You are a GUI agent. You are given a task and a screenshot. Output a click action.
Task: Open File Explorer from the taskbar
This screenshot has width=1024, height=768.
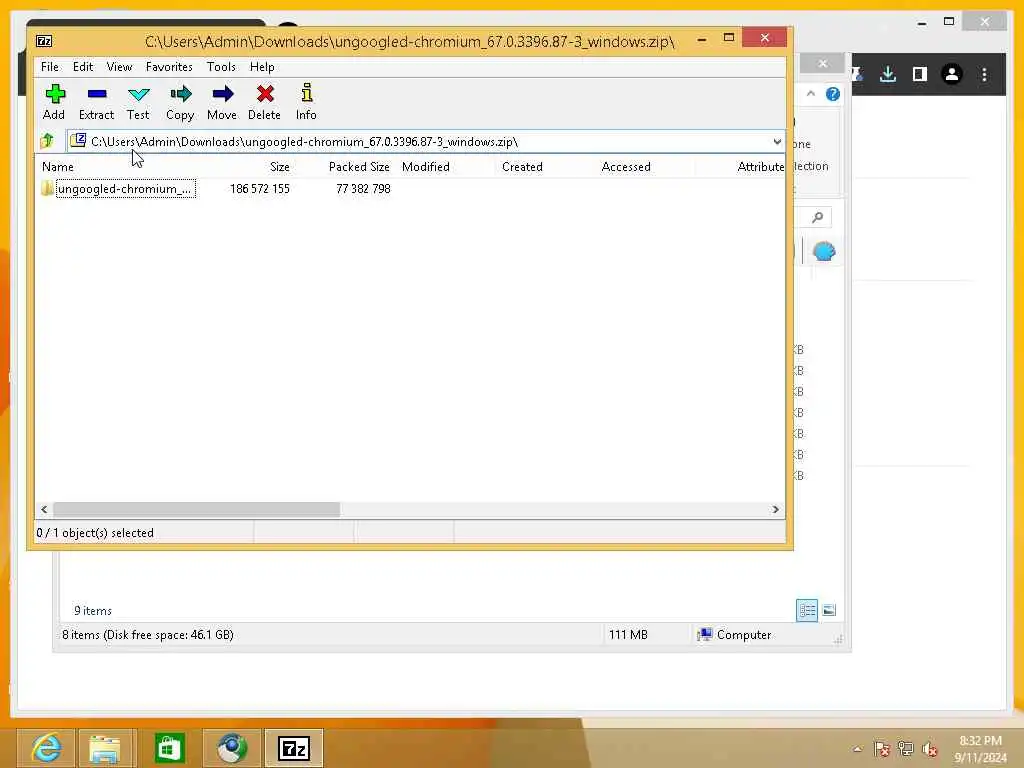coord(105,748)
